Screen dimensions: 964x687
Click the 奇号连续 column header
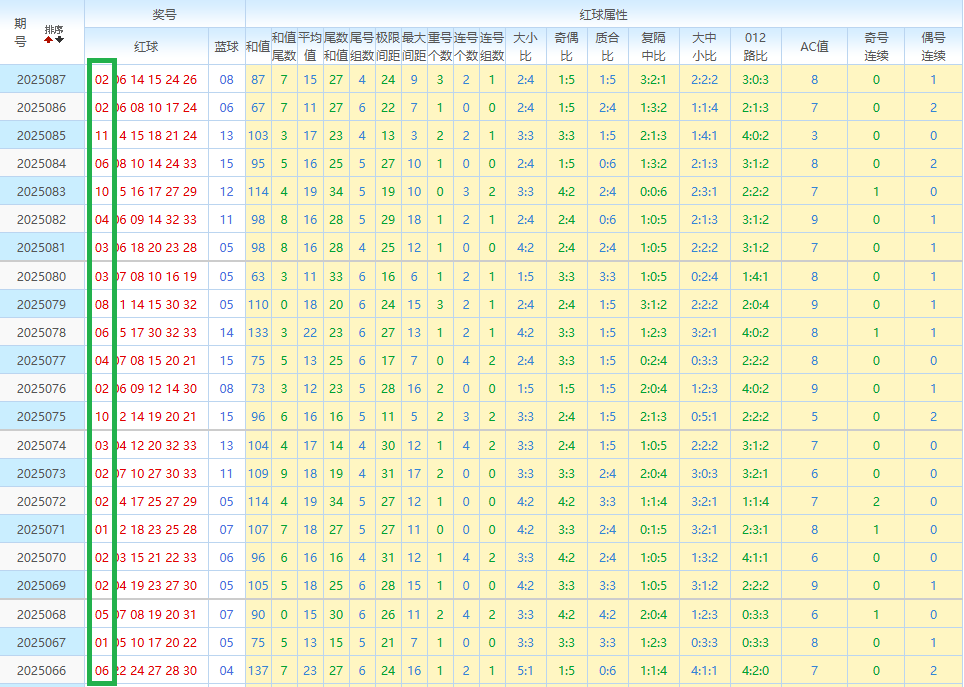click(x=876, y=46)
